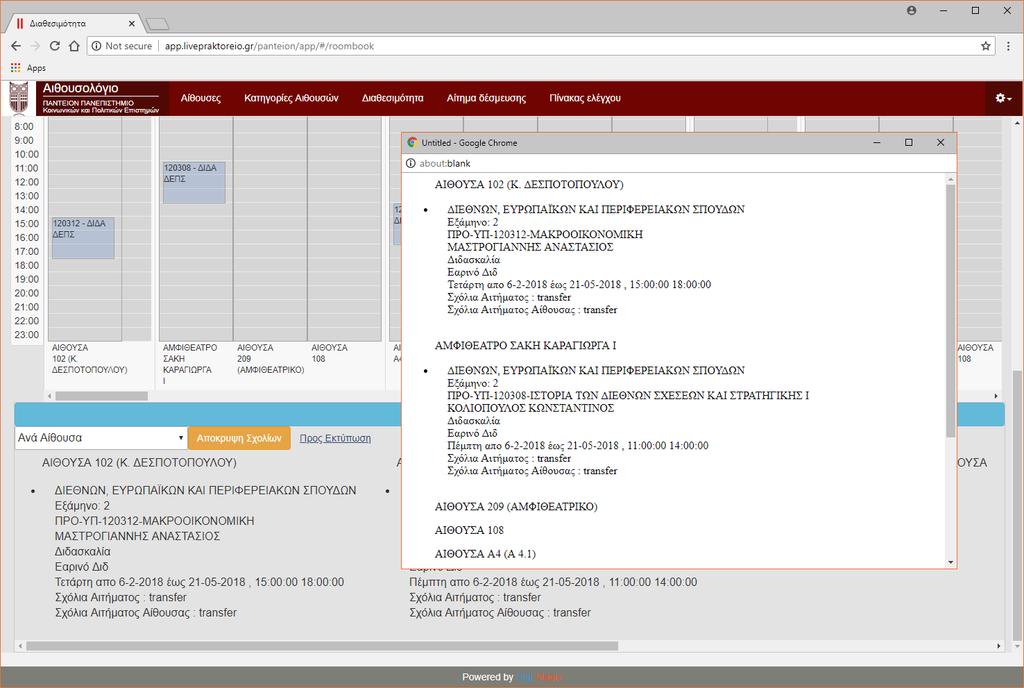Maximize the Untitled popup window

[908, 142]
